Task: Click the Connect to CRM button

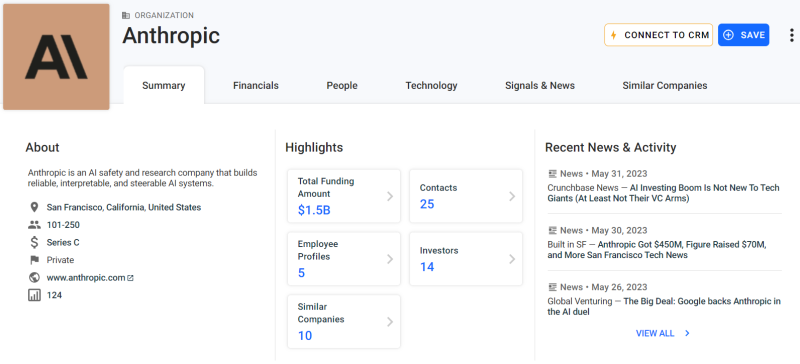Action: tap(659, 35)
